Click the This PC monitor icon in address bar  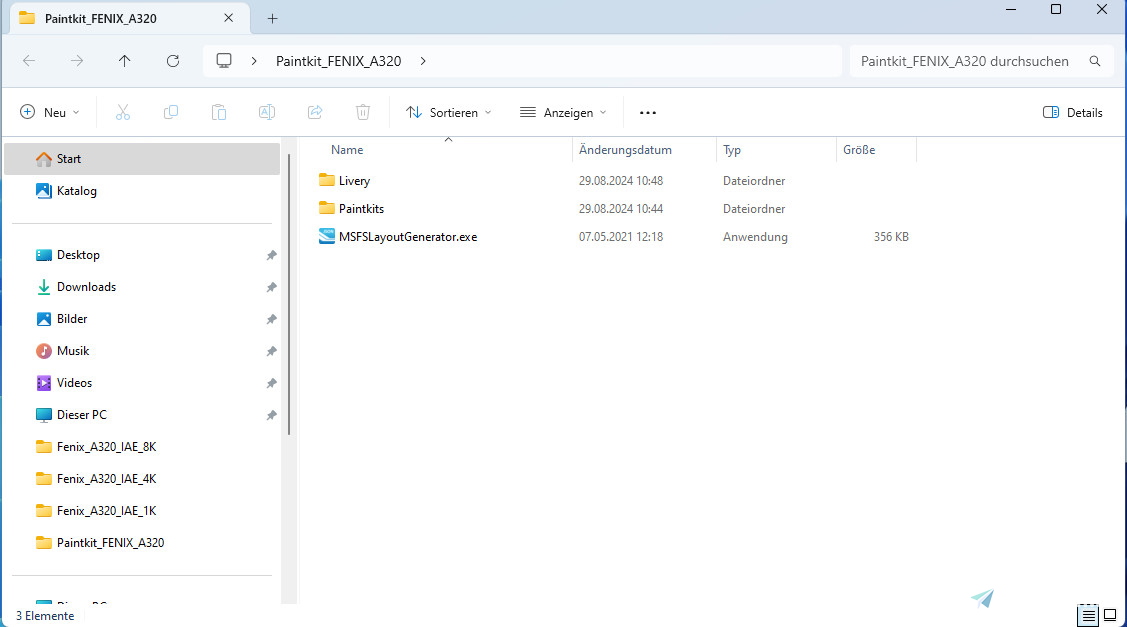224,61
